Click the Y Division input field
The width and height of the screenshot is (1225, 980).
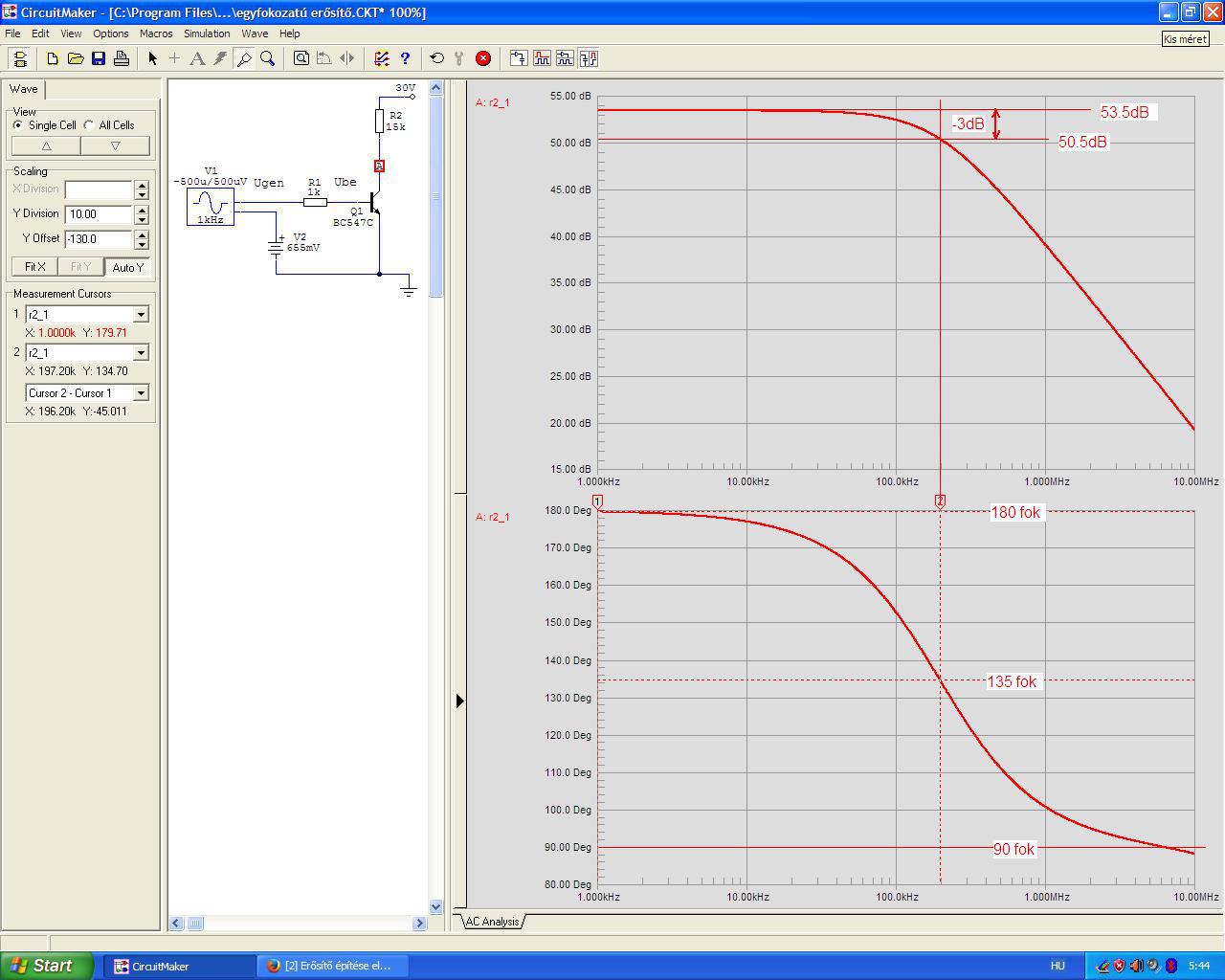coord(99,214)
